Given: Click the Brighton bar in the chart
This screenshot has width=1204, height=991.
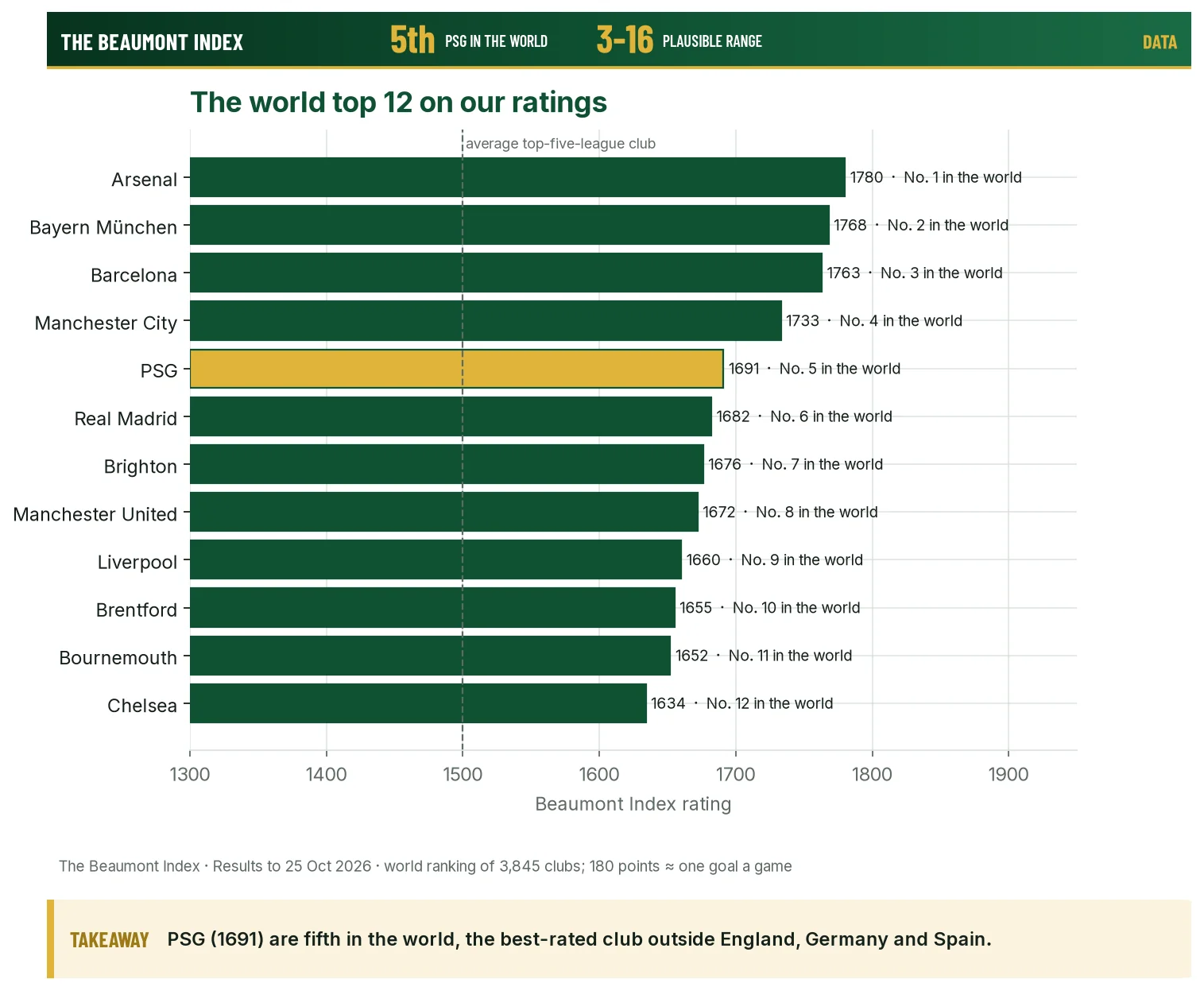Looking at the screenshot, I should click(x=447, y=464).
